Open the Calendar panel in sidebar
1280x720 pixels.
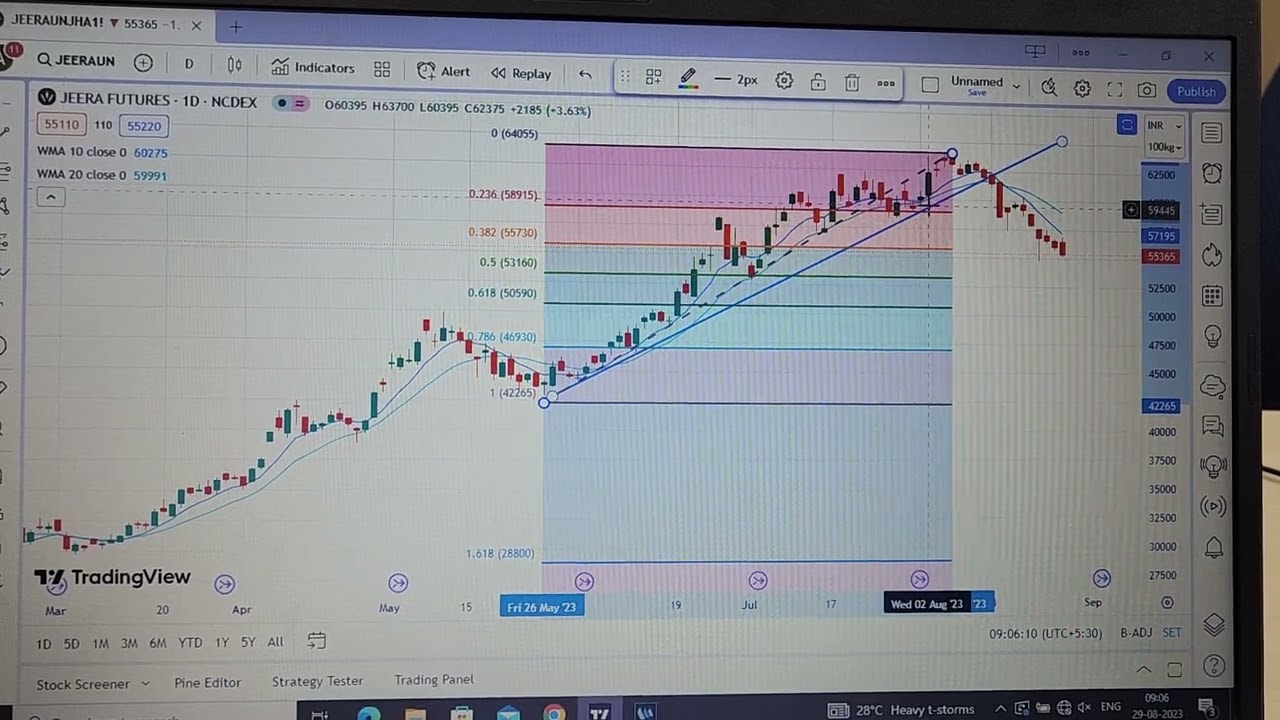pyautogui.click(x=1212, y=296)
